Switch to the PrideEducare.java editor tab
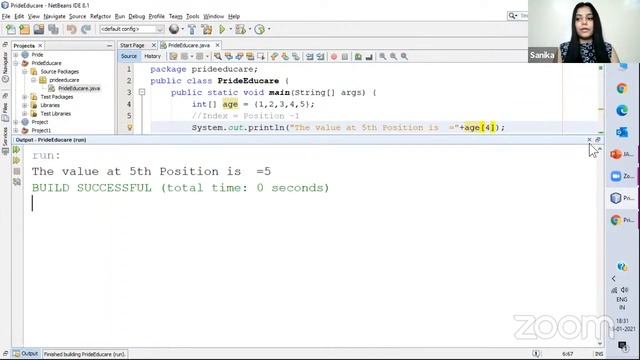Viewport: 640px width, 360px height. 189,45
